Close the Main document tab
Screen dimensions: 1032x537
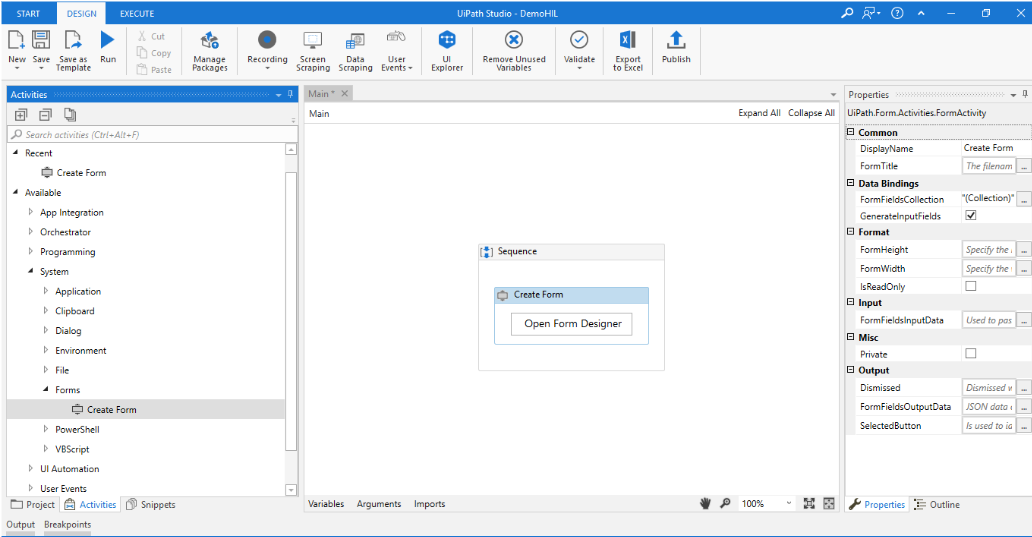(x=344, y=93)
